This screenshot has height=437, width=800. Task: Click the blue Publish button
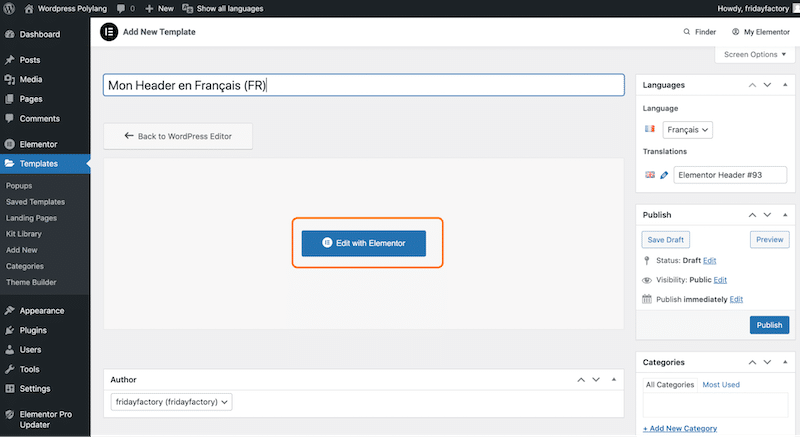769,325
